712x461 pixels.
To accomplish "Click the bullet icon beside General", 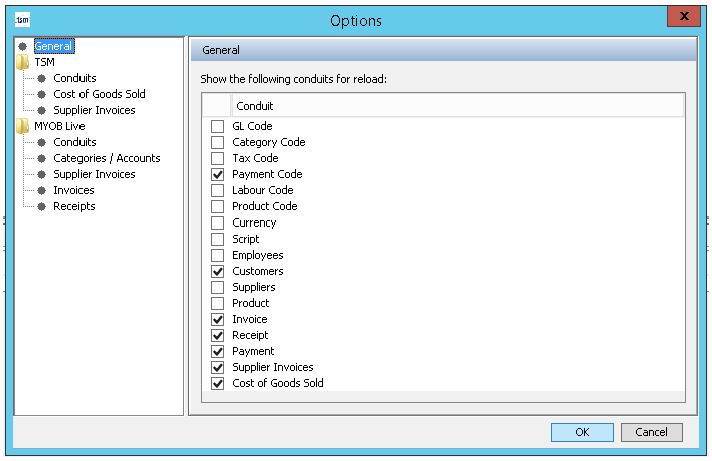I will (22, 46).
